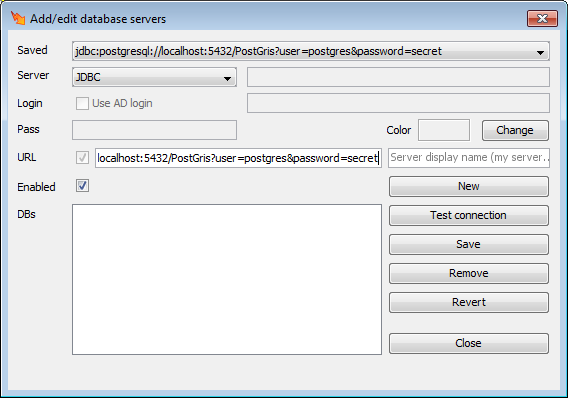Viewport: 568px width, 398px height.
Task: Click the server host field beside JDBC
Action: pyautogui.click(x=398, y=77)
